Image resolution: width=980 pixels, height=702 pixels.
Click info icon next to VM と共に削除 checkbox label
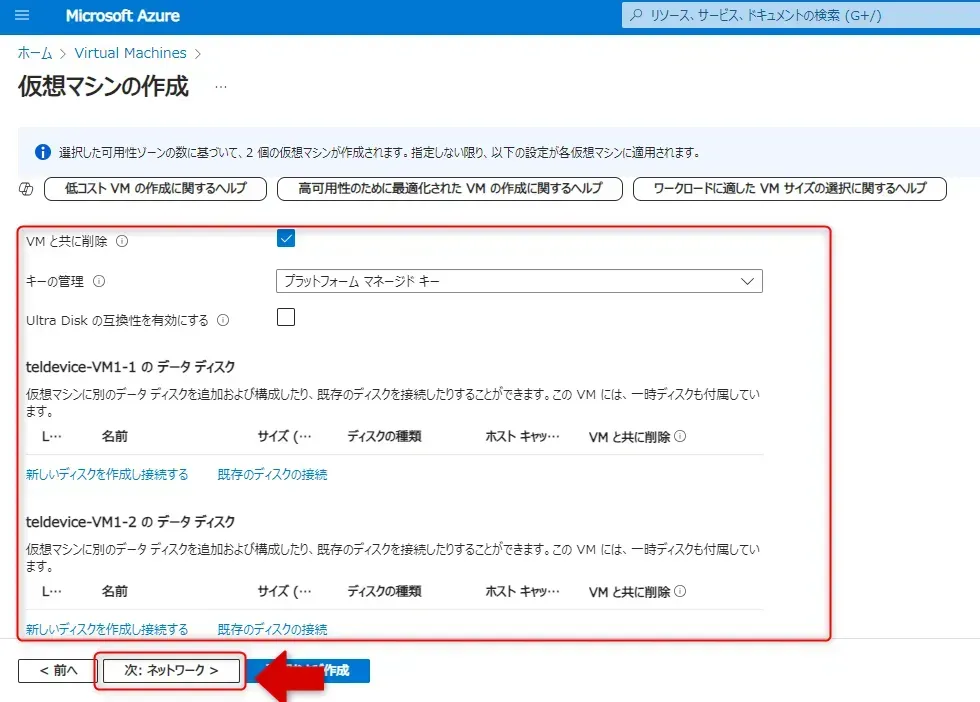point(123,241)
